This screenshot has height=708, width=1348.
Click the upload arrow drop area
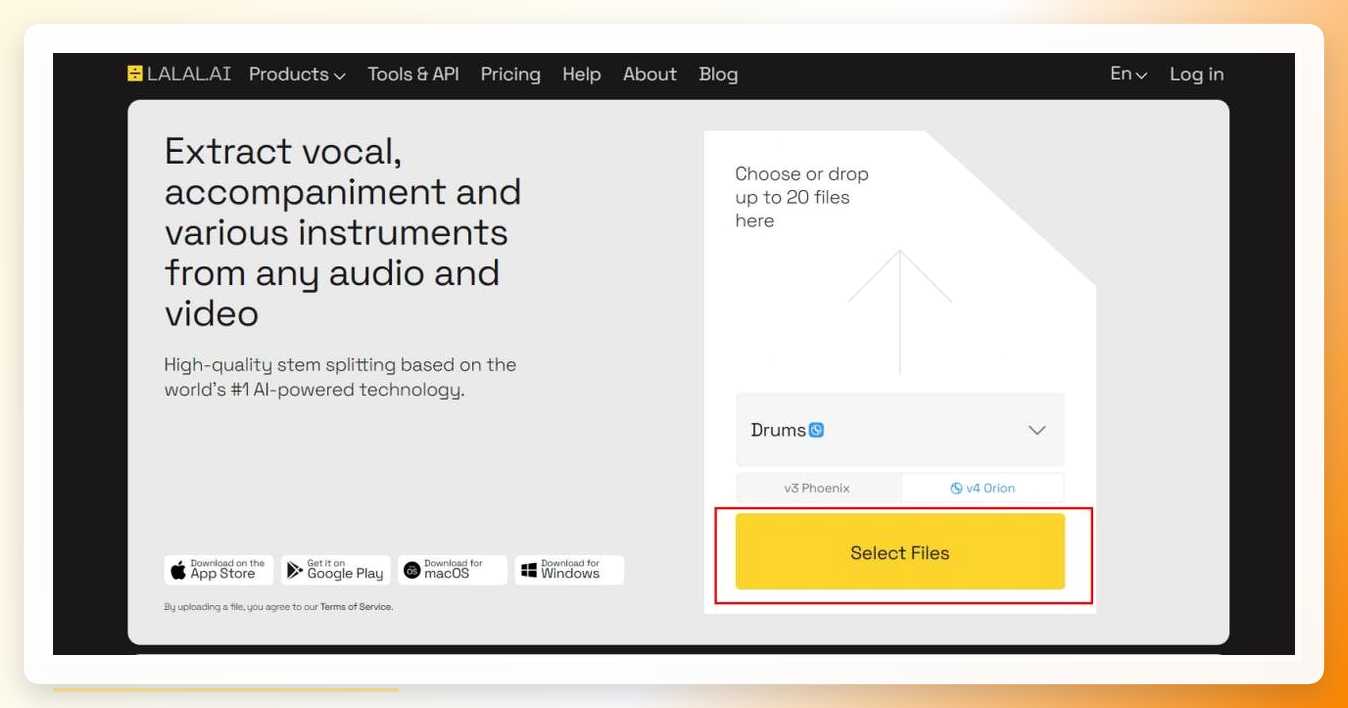(900, 311)
